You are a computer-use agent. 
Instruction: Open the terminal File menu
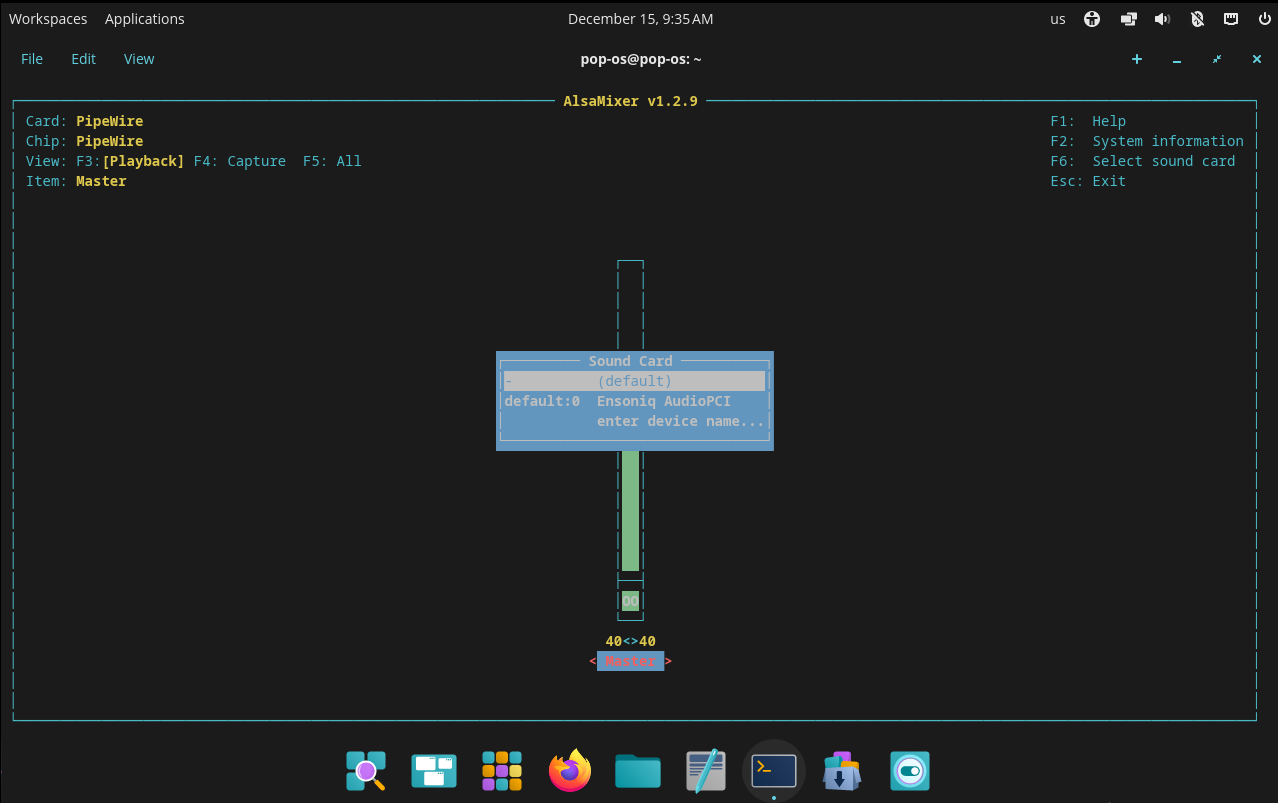coord(32,59)
